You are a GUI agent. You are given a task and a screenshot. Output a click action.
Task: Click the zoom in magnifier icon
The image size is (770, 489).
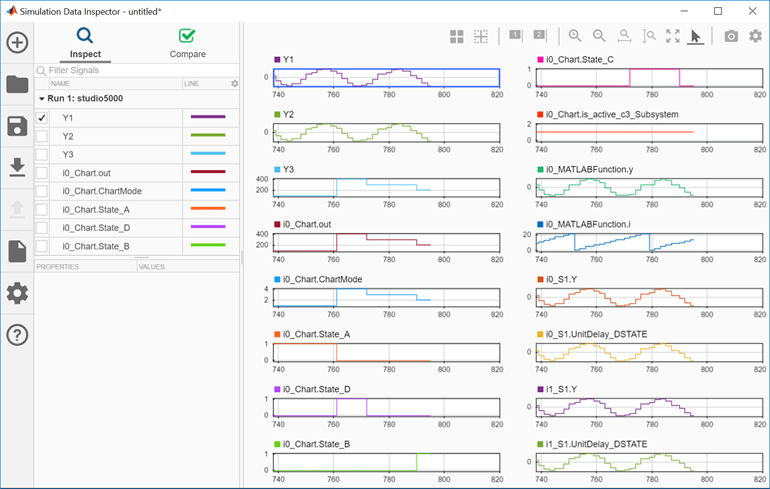click(575, 36)
